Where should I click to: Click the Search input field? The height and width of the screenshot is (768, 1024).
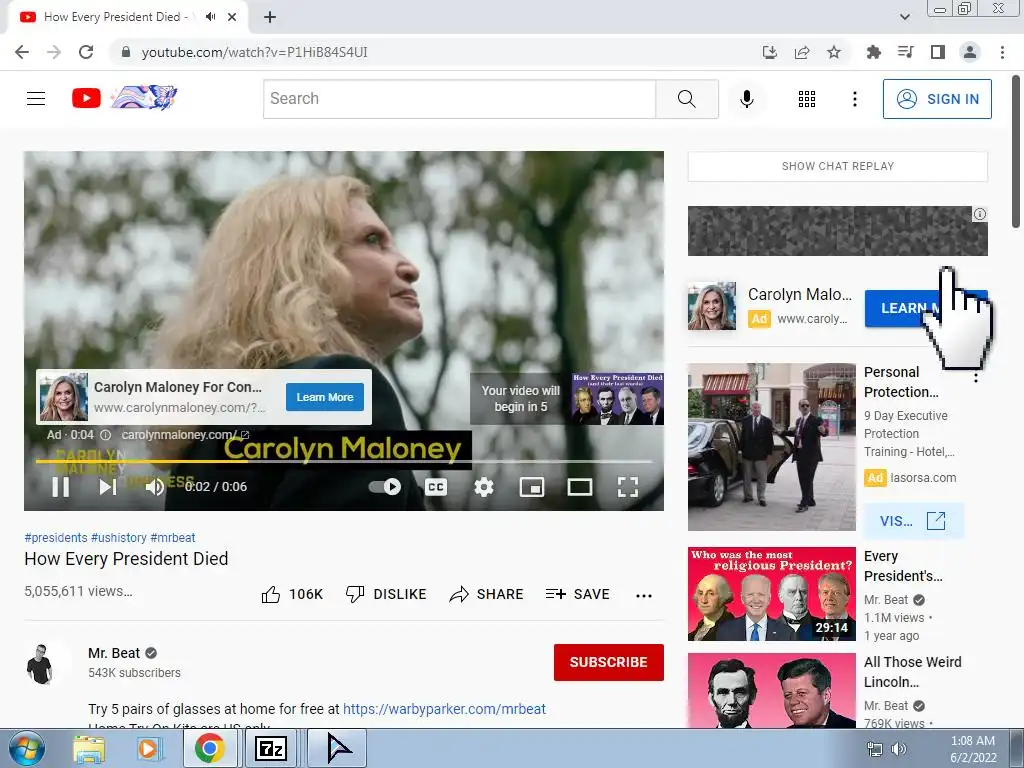pyautogui.click(x=459, y=99)
